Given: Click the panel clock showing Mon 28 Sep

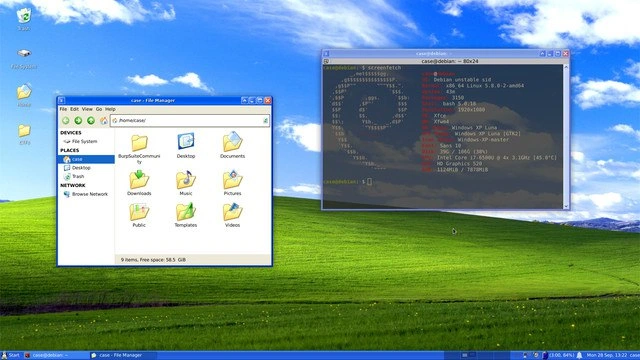Looking at the screenshot, I should [x=607, y=356].
